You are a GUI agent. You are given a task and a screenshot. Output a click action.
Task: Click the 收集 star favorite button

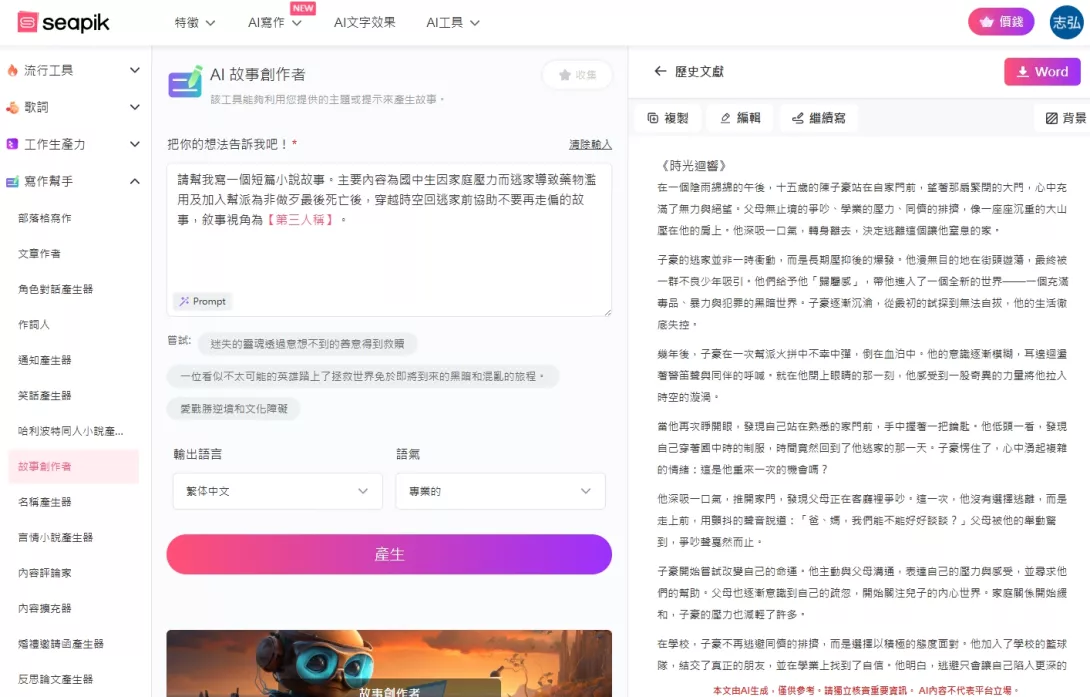pyautogui.click(x=577, y=75)
